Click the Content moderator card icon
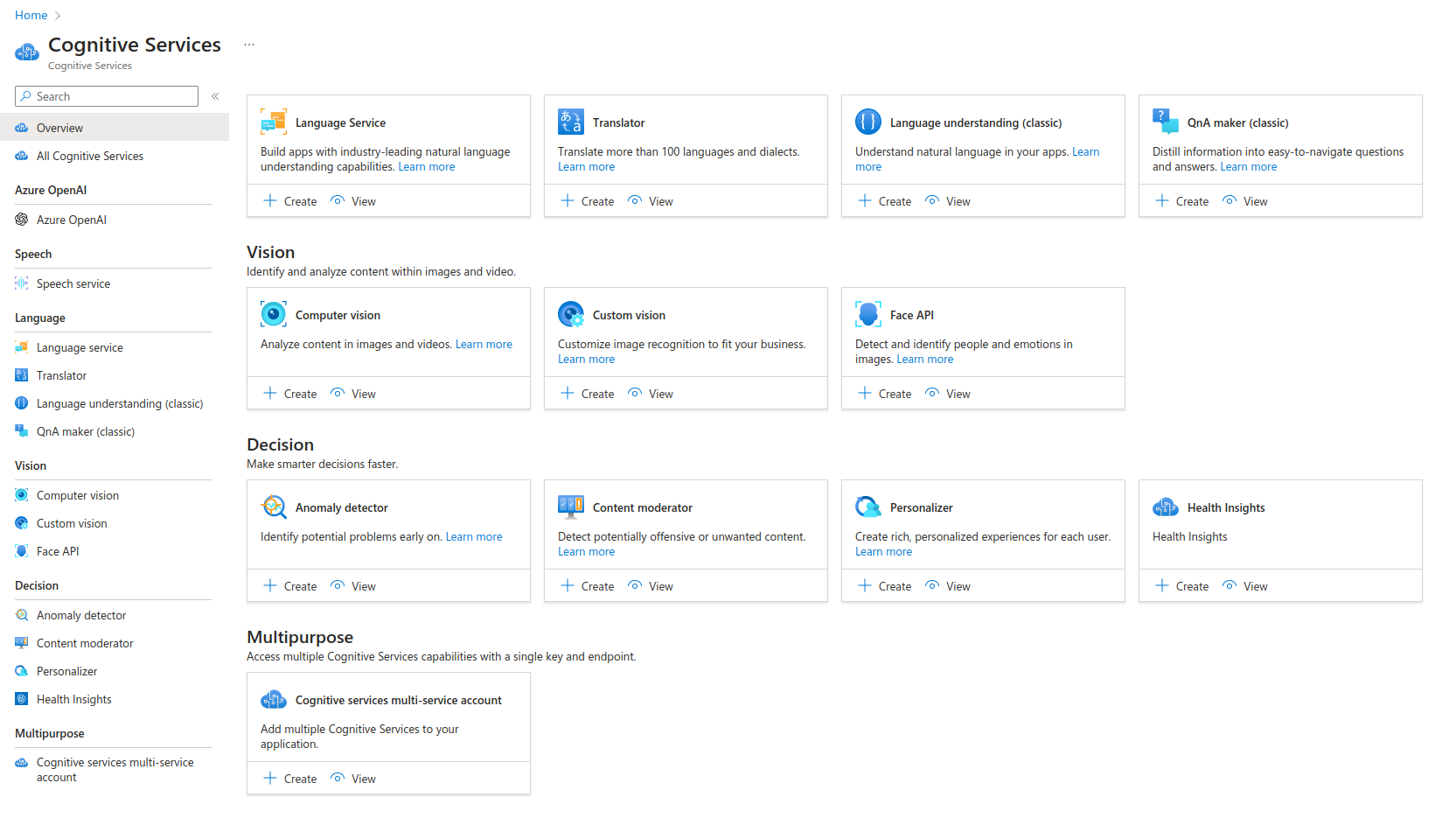Image resolution: width=1456 pixels, height=825 pixels. 571,507
